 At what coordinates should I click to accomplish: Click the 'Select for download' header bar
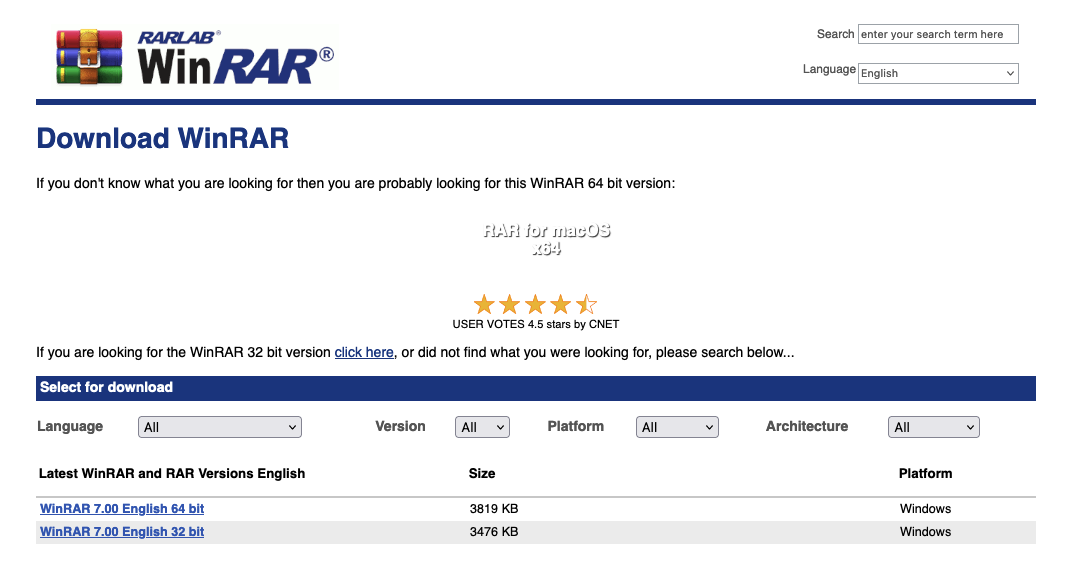(536, 388)
